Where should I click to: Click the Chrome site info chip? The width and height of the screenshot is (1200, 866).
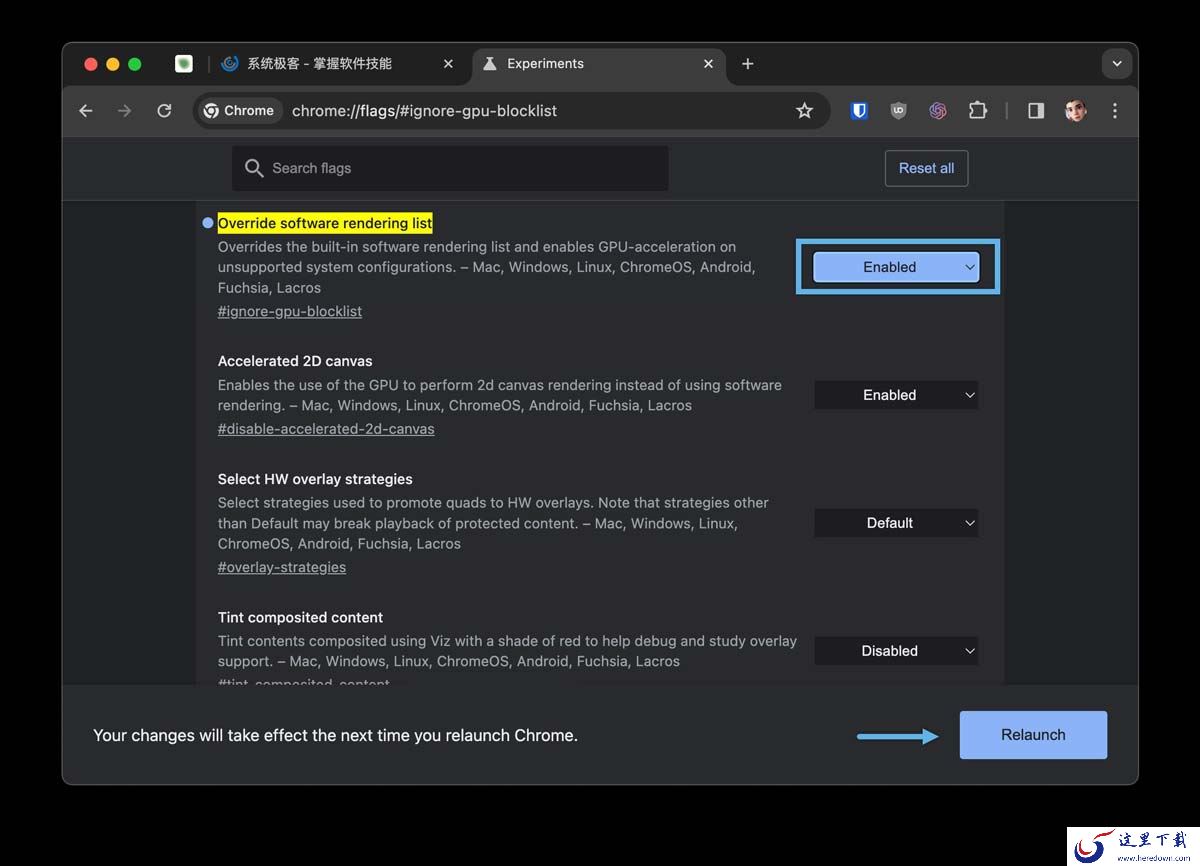239,111
